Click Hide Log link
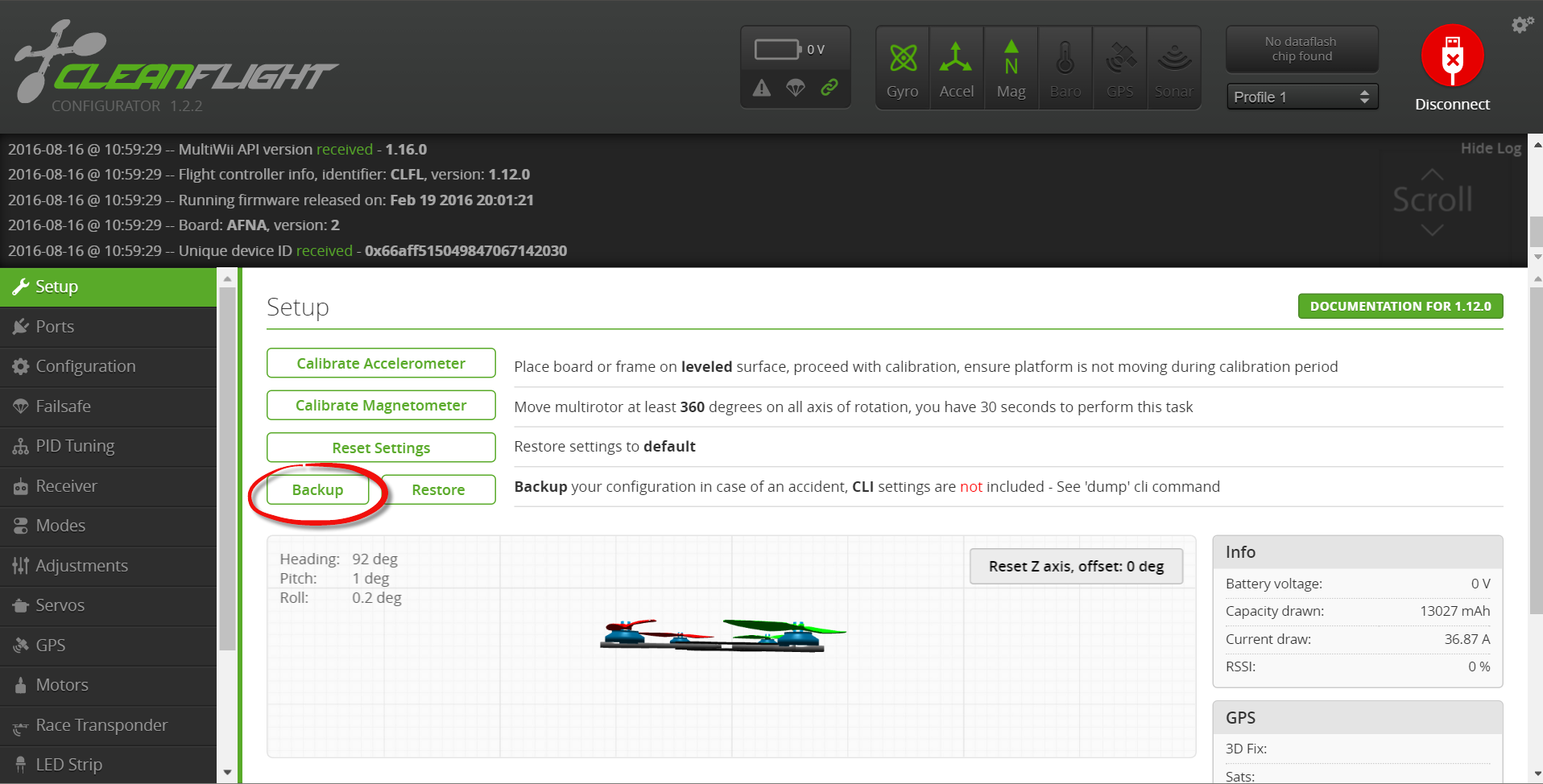 (1491, 148)
